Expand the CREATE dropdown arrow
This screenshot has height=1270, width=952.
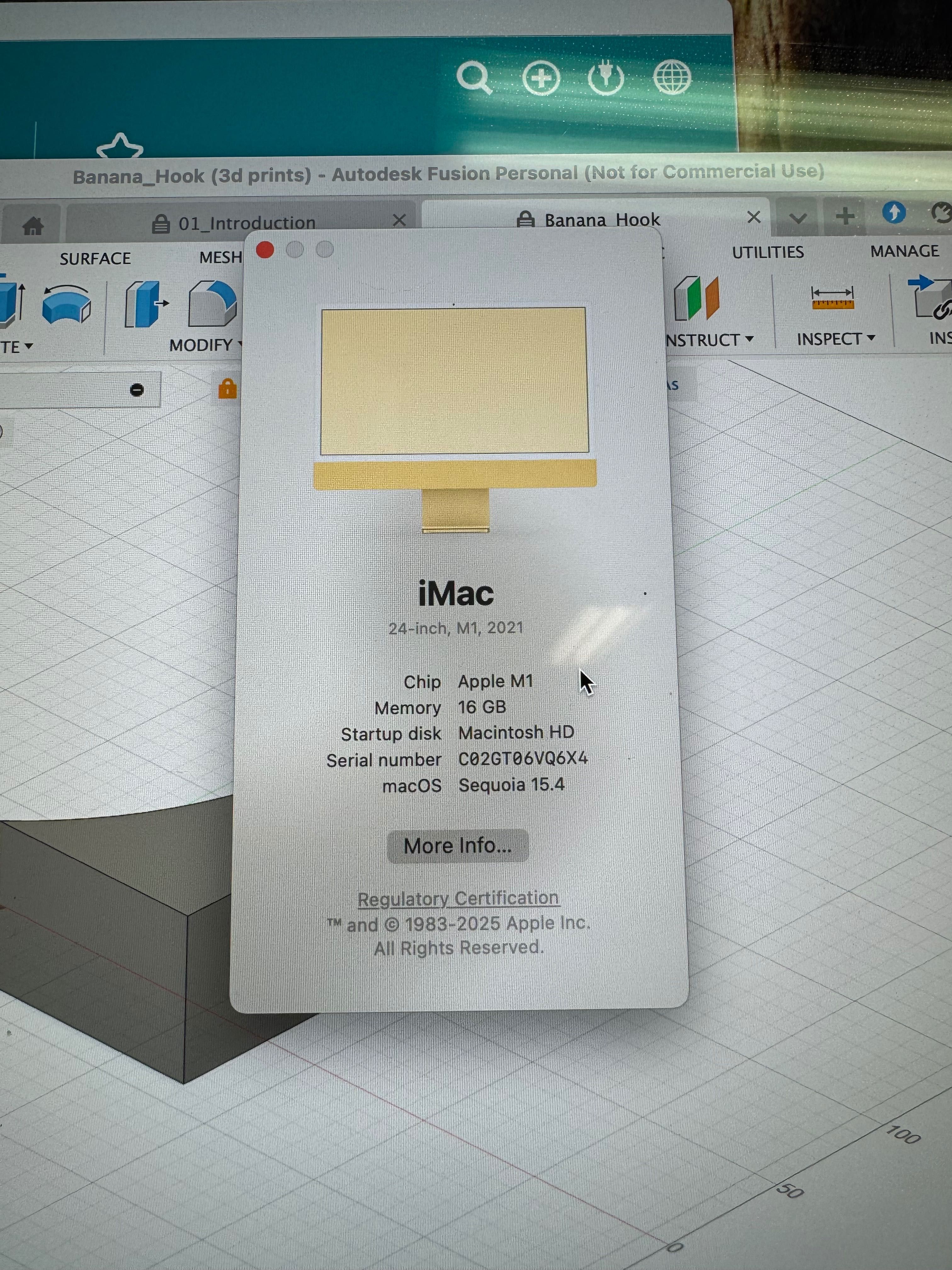click(28, 346)
